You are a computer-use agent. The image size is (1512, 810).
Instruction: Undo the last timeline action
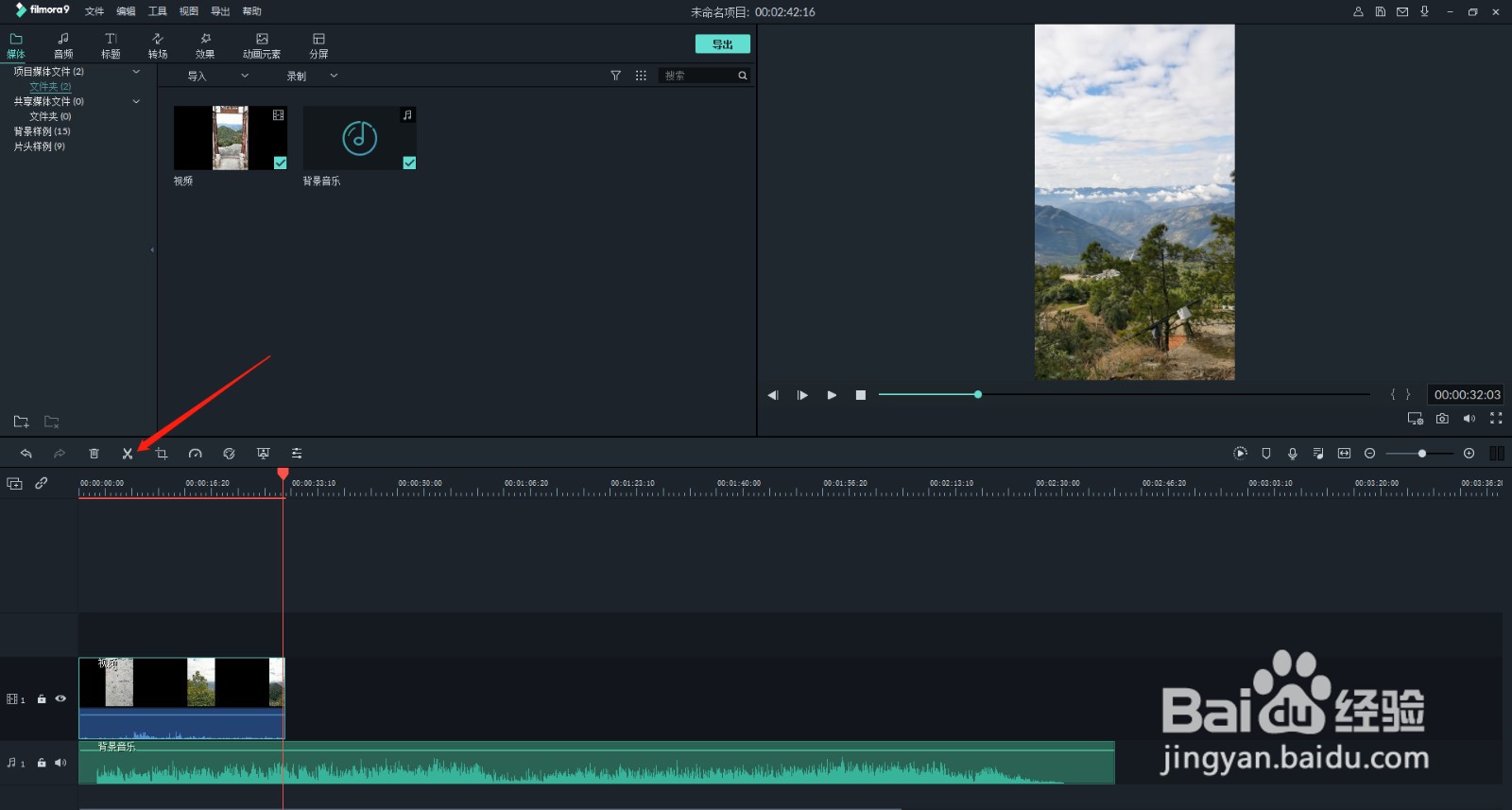26,454
